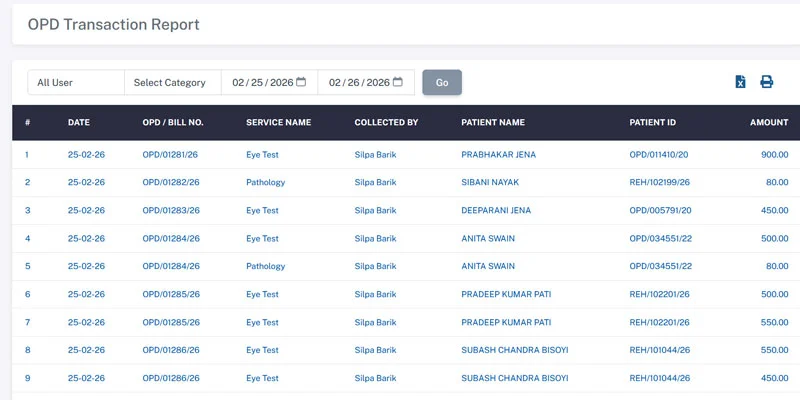Click the OPD Transaction Report title
The image size is (800, 400).
(x=113, y=24)
